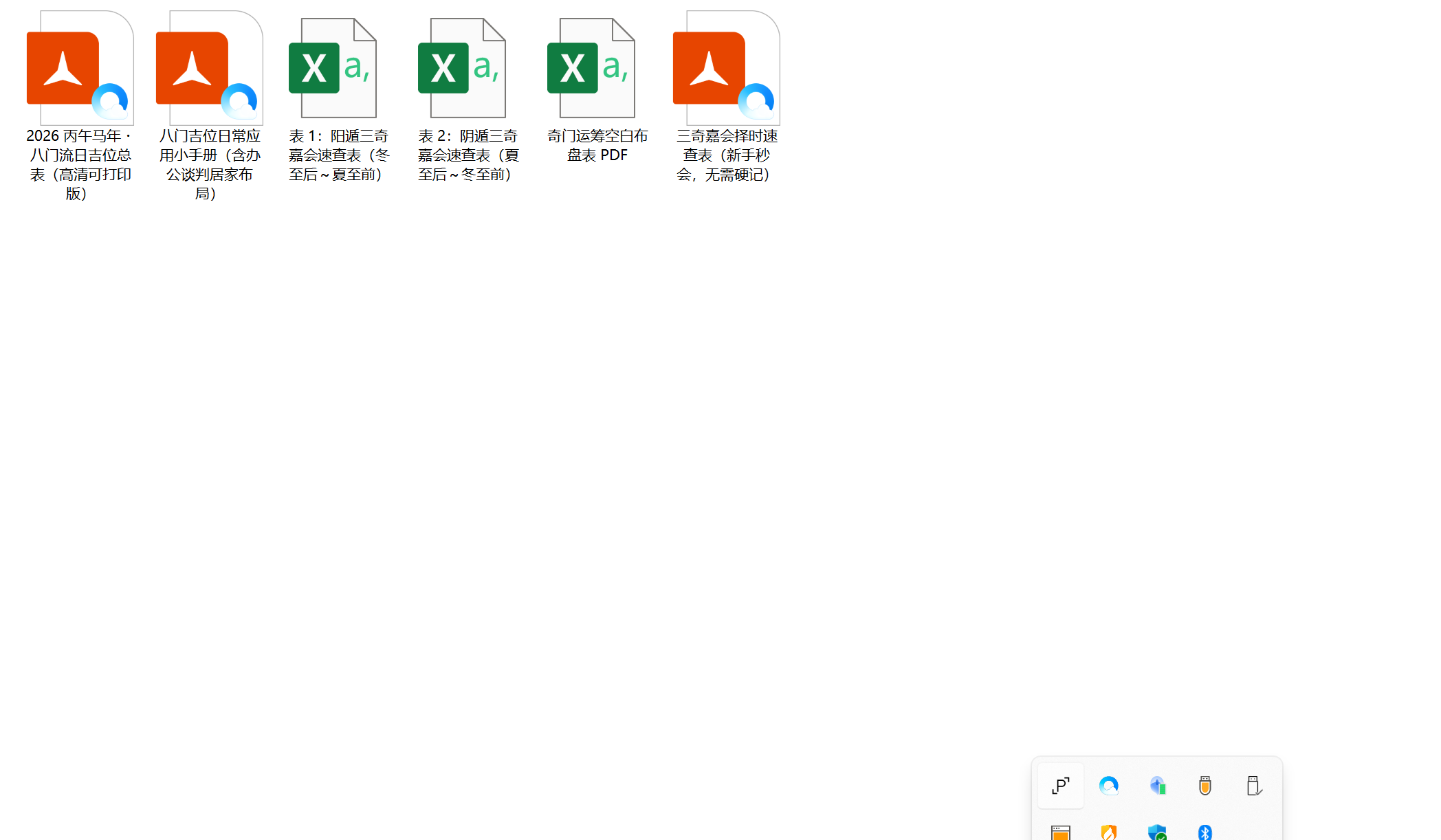Click the battery manager icon in the tray
Viewport: 1441px width, 840px height.
tap(1157, 786)
